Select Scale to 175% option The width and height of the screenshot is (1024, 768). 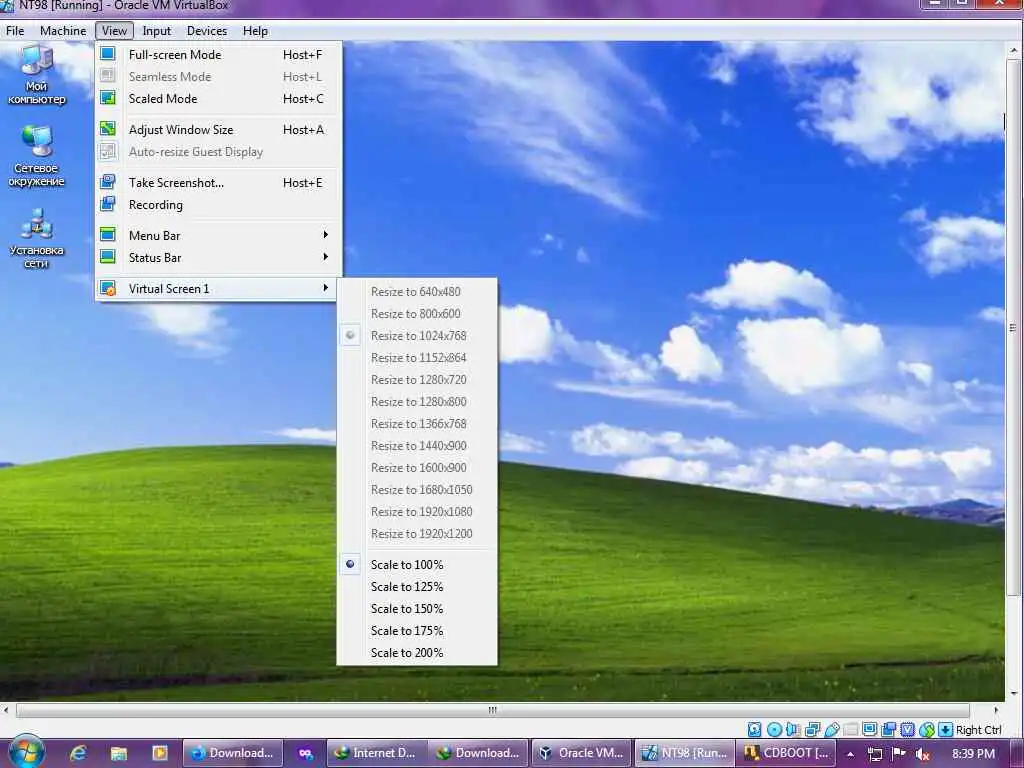point(417,631)
